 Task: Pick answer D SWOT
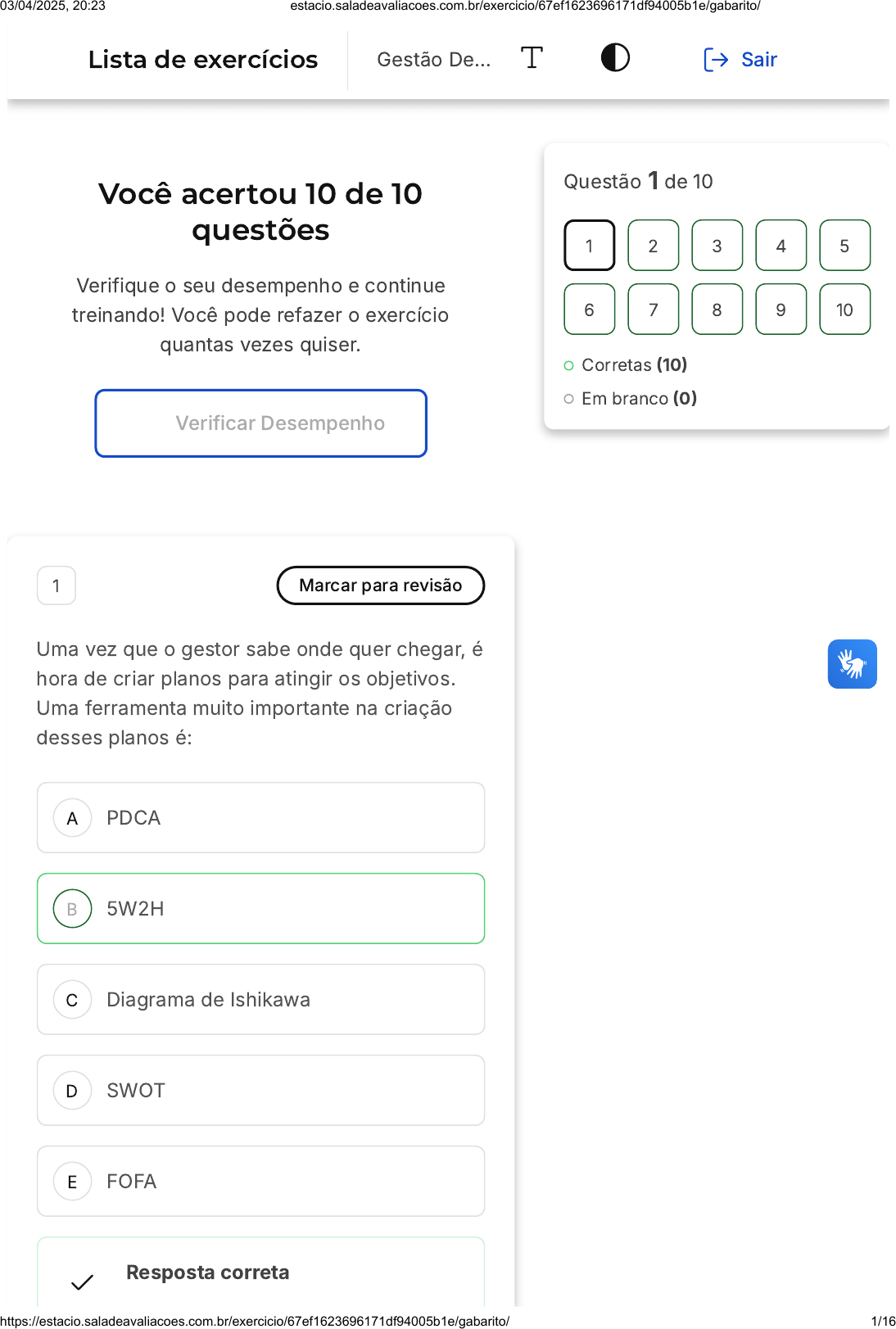(x=260, y=1091)
